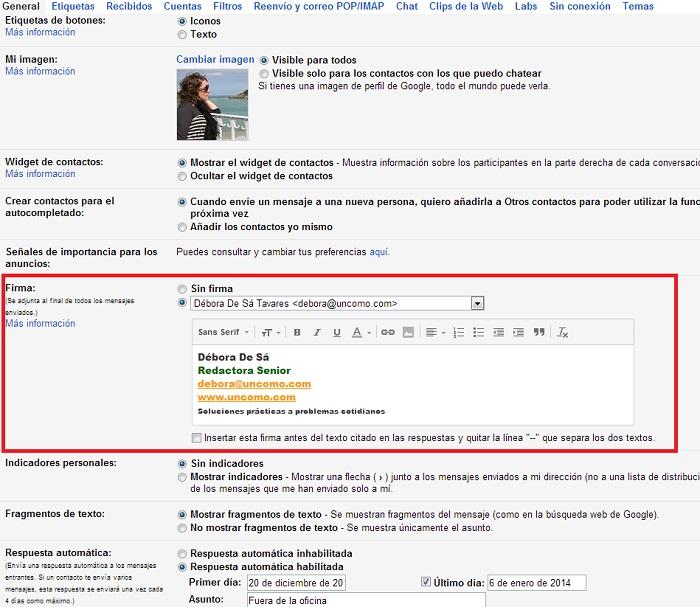Add a numbered list to signature
The height and width of the screenshot is (607, 700).
[x=459, y=332]
